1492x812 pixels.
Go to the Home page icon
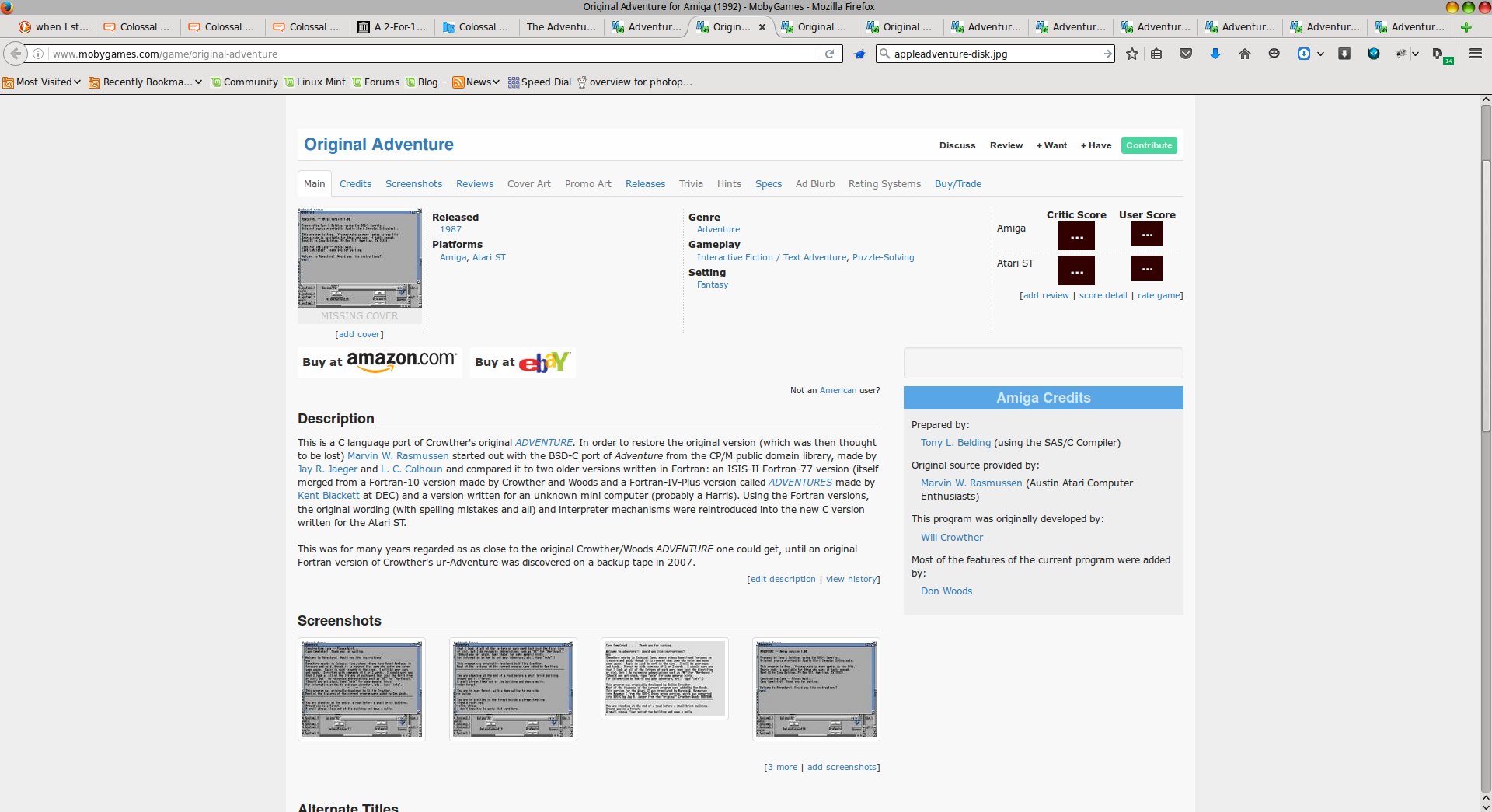1245,54
